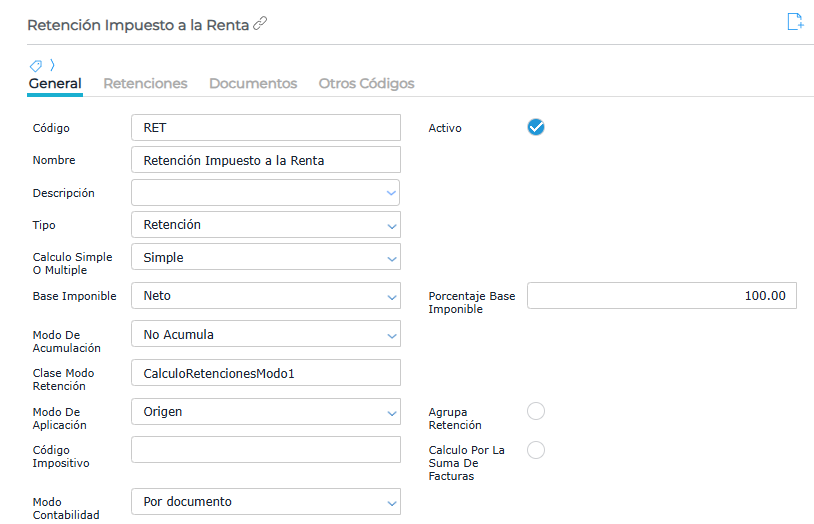Toggle Calculo Por La Suma De Facturas
The image size is (814, 524).
point(536,450)
